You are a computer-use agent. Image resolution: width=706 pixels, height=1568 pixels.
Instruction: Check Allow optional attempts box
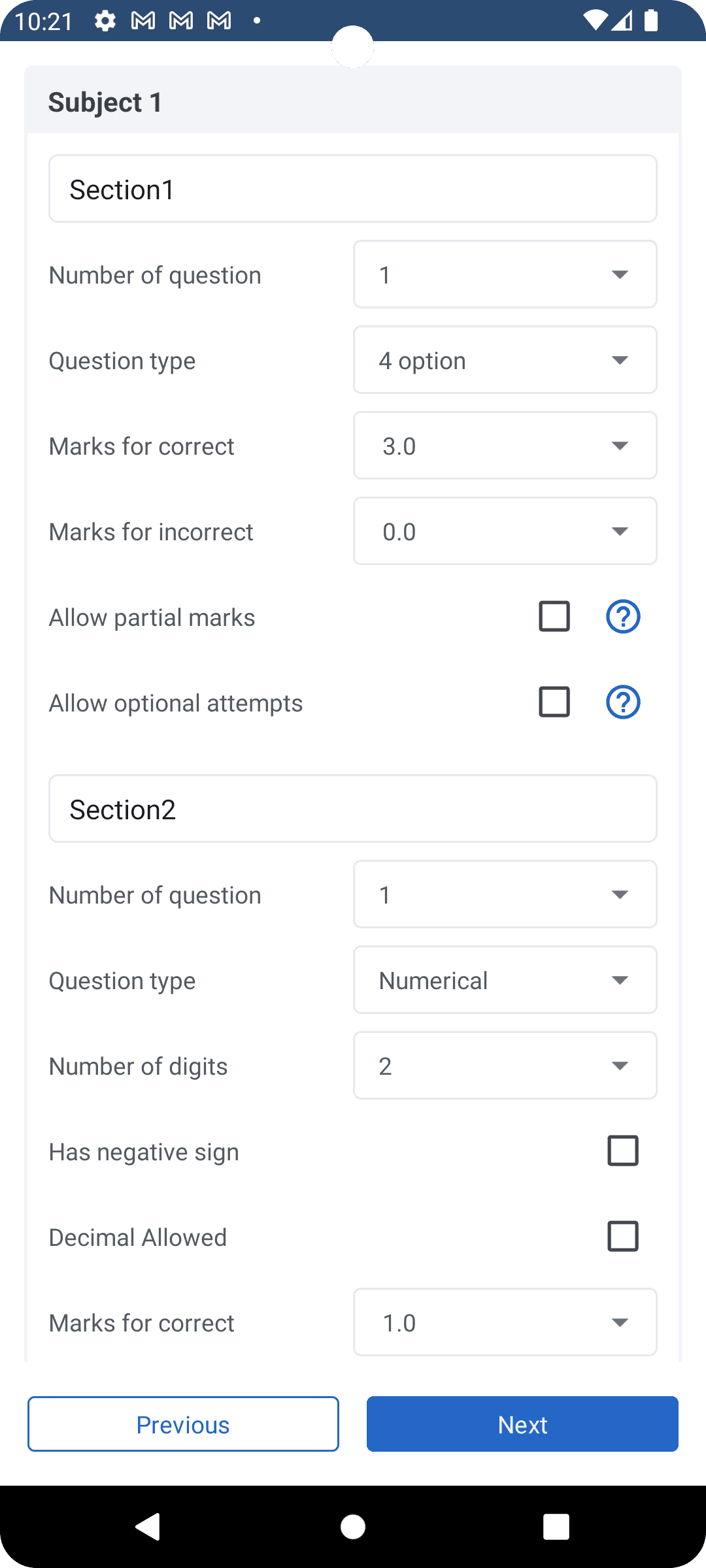(x=554, y=702)
